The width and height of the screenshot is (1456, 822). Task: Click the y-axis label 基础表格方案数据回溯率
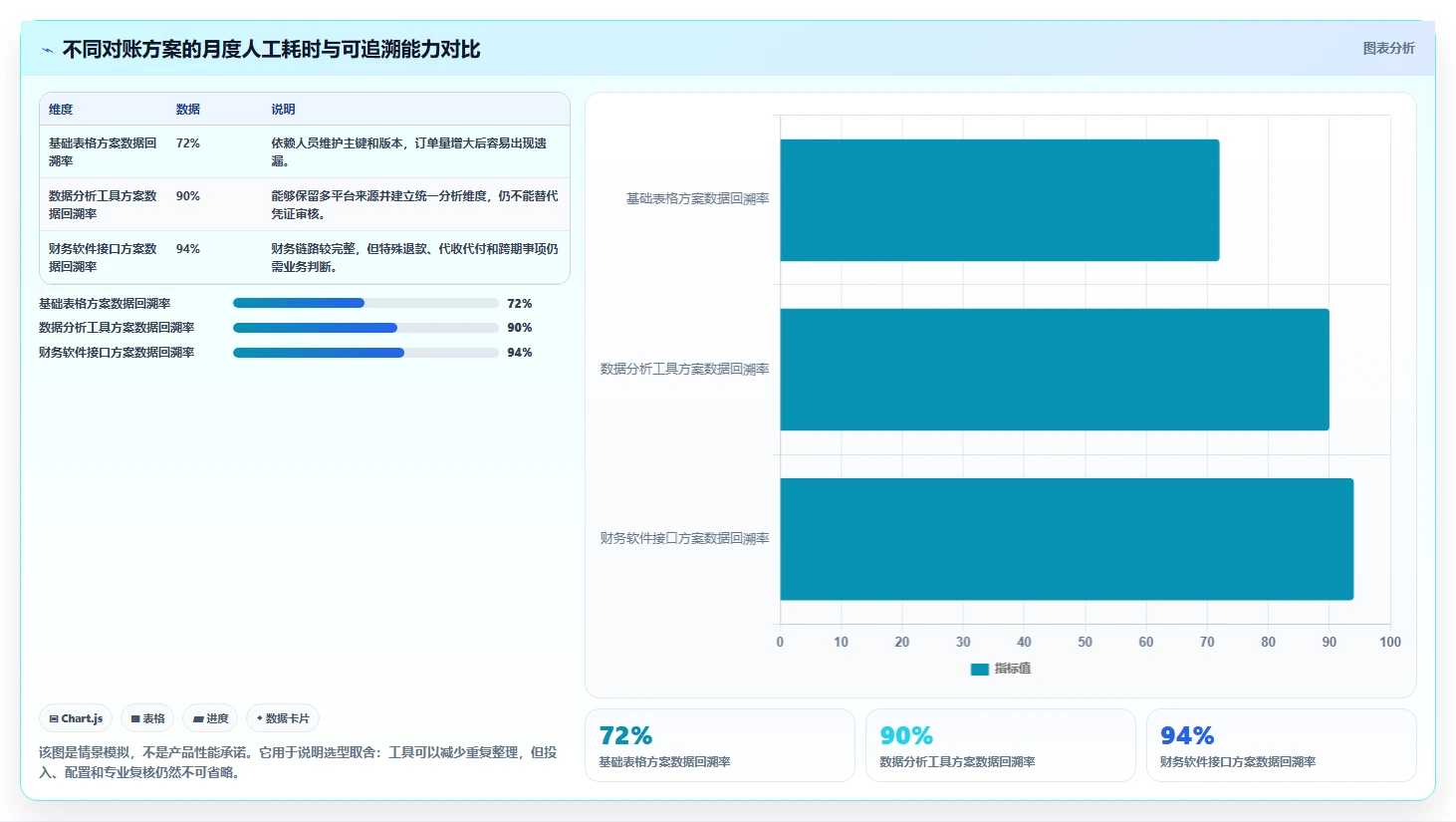click(697, 199)
